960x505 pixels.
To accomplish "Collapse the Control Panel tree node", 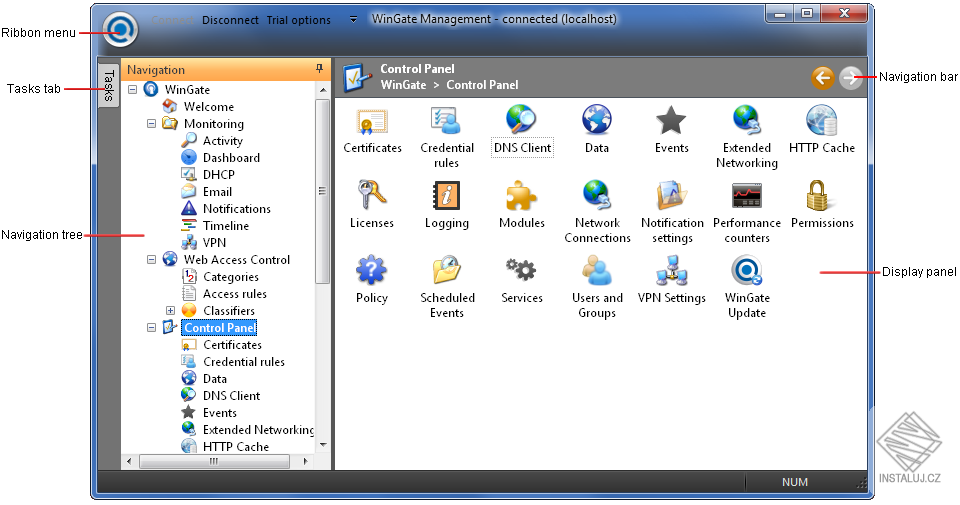I will [151, 327].
